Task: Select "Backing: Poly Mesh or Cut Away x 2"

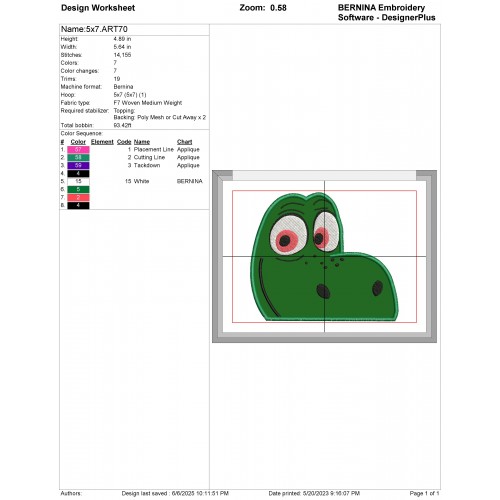Action: pyautogui.click(x=160, y=118)
